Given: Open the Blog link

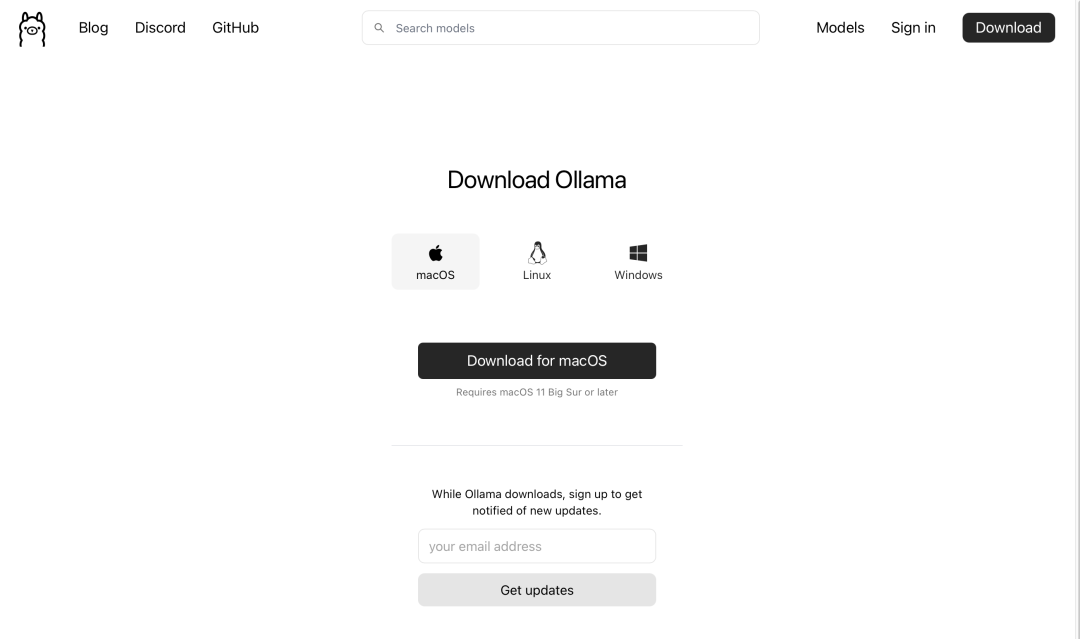Looking at the screenshot, I should tap(93, 28).
